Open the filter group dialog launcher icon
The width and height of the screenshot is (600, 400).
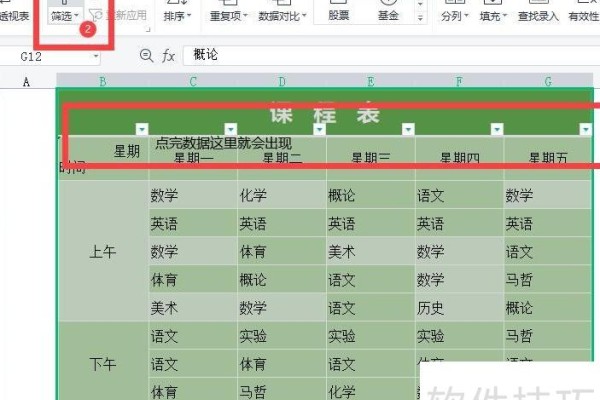(148, 29)
